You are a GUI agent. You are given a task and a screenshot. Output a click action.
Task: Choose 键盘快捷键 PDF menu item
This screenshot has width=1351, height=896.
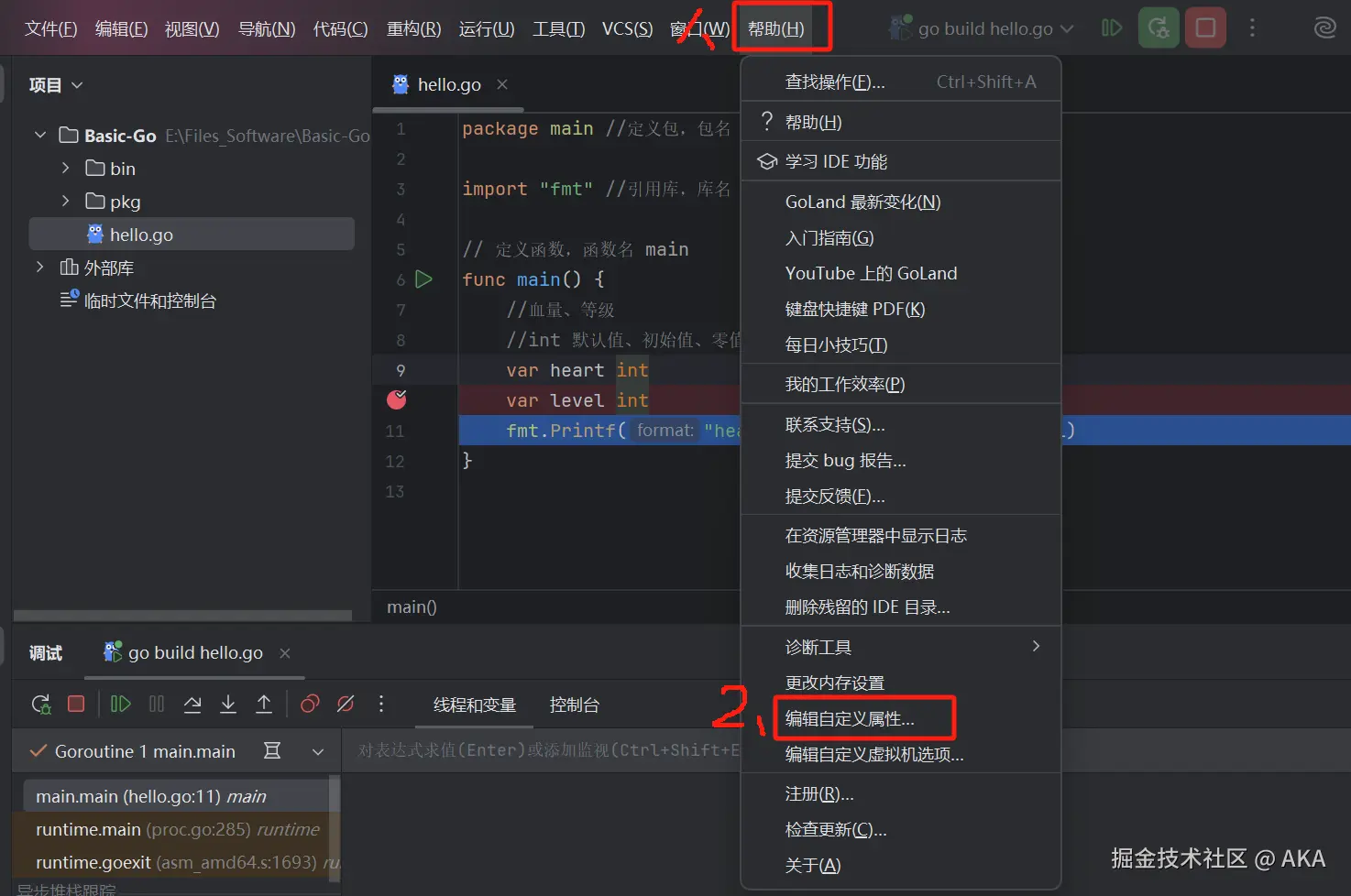900,309
